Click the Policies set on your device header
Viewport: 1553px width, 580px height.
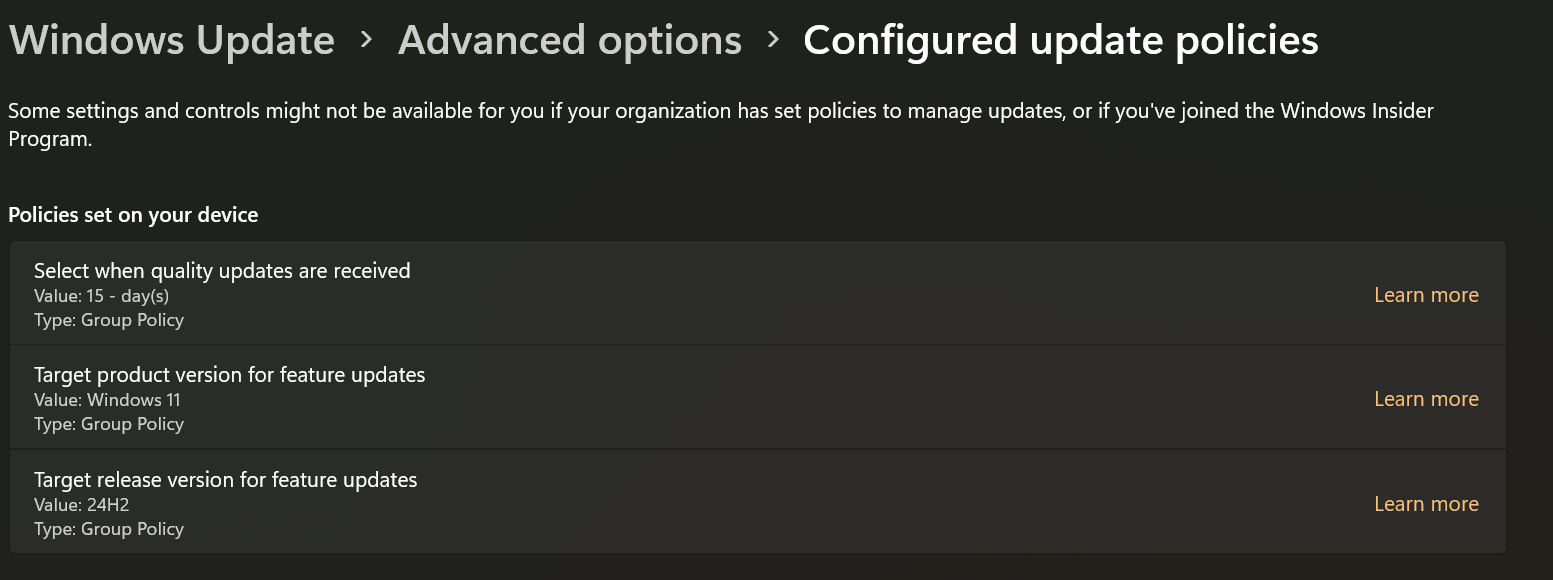[133, 215]
